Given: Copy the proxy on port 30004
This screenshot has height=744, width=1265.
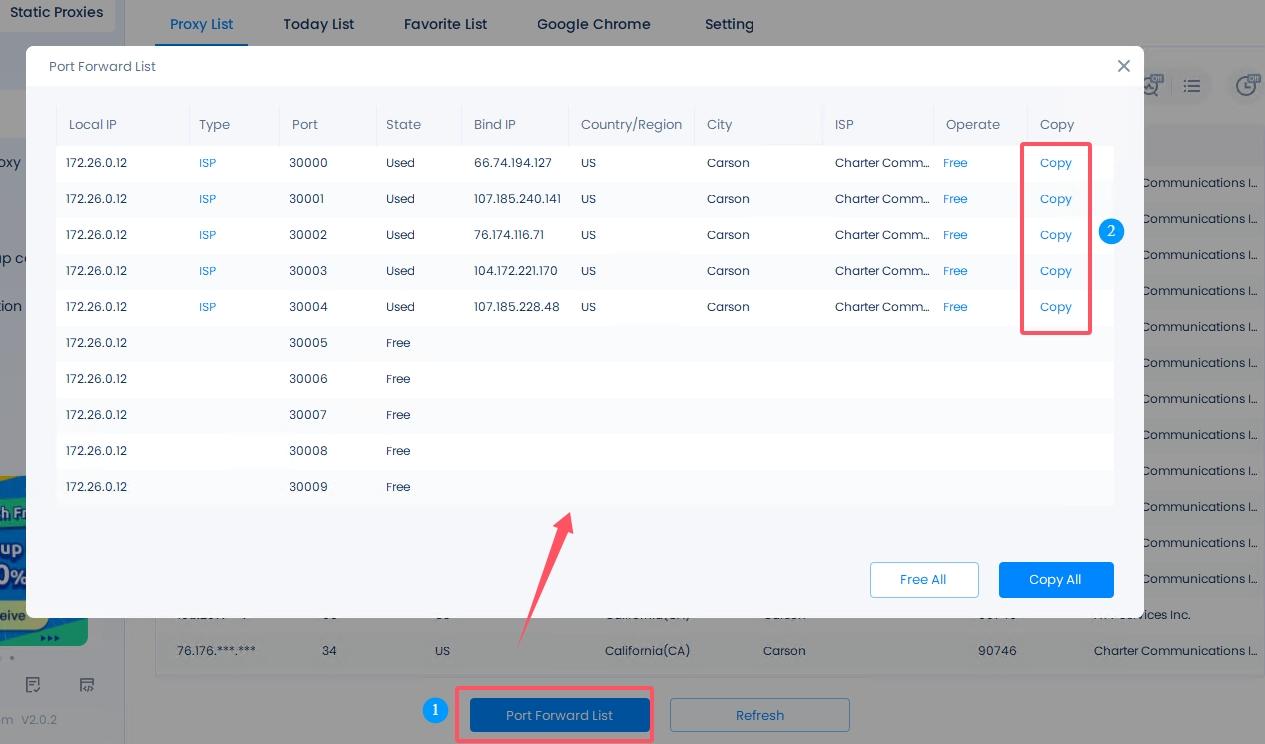Looking at the screenshot, I should pos(1055,307).
